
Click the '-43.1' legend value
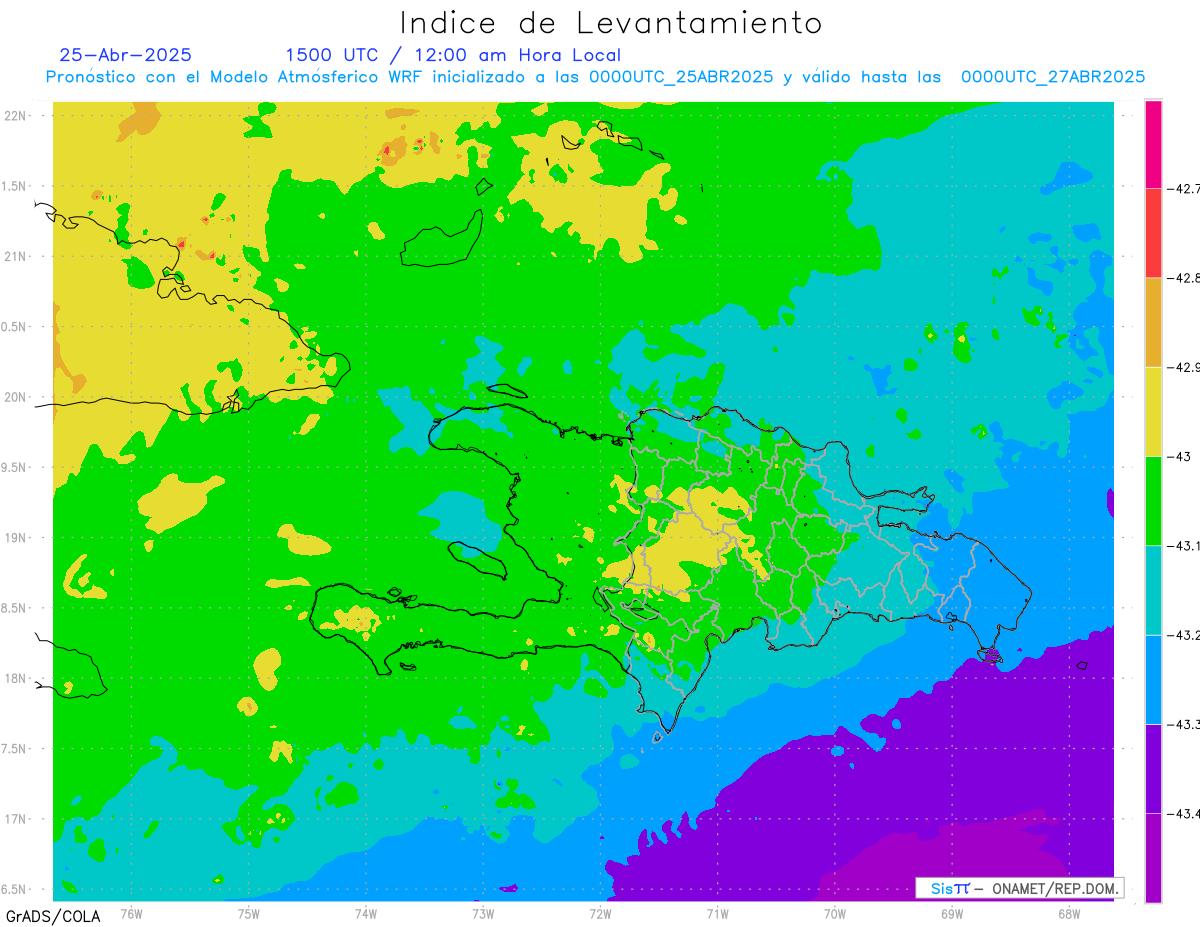click(x=1183, y=545)
